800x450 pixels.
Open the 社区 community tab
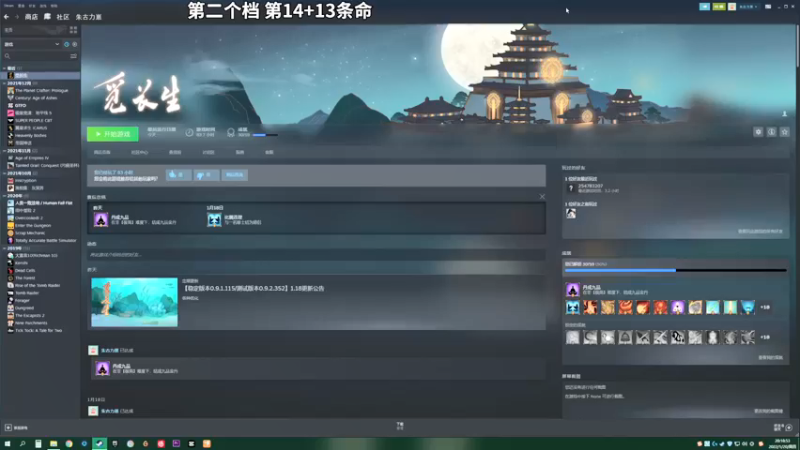click(x=63, y=17)
